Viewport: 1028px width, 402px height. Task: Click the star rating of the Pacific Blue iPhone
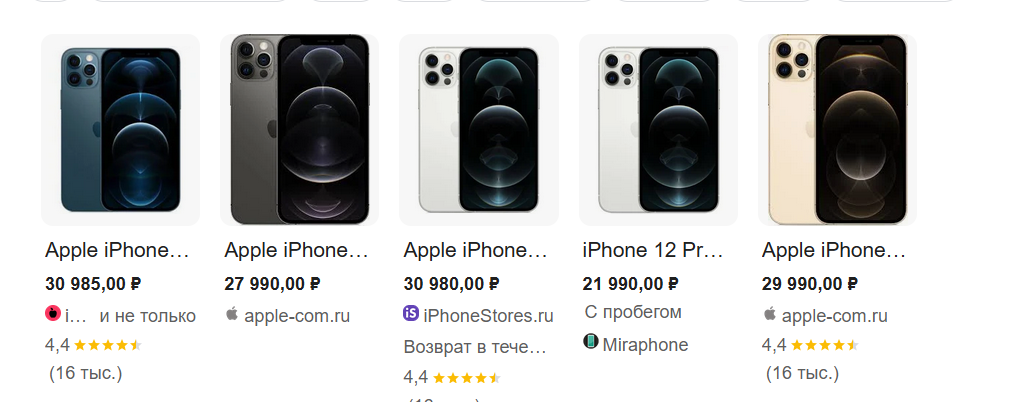click(108, 346)
